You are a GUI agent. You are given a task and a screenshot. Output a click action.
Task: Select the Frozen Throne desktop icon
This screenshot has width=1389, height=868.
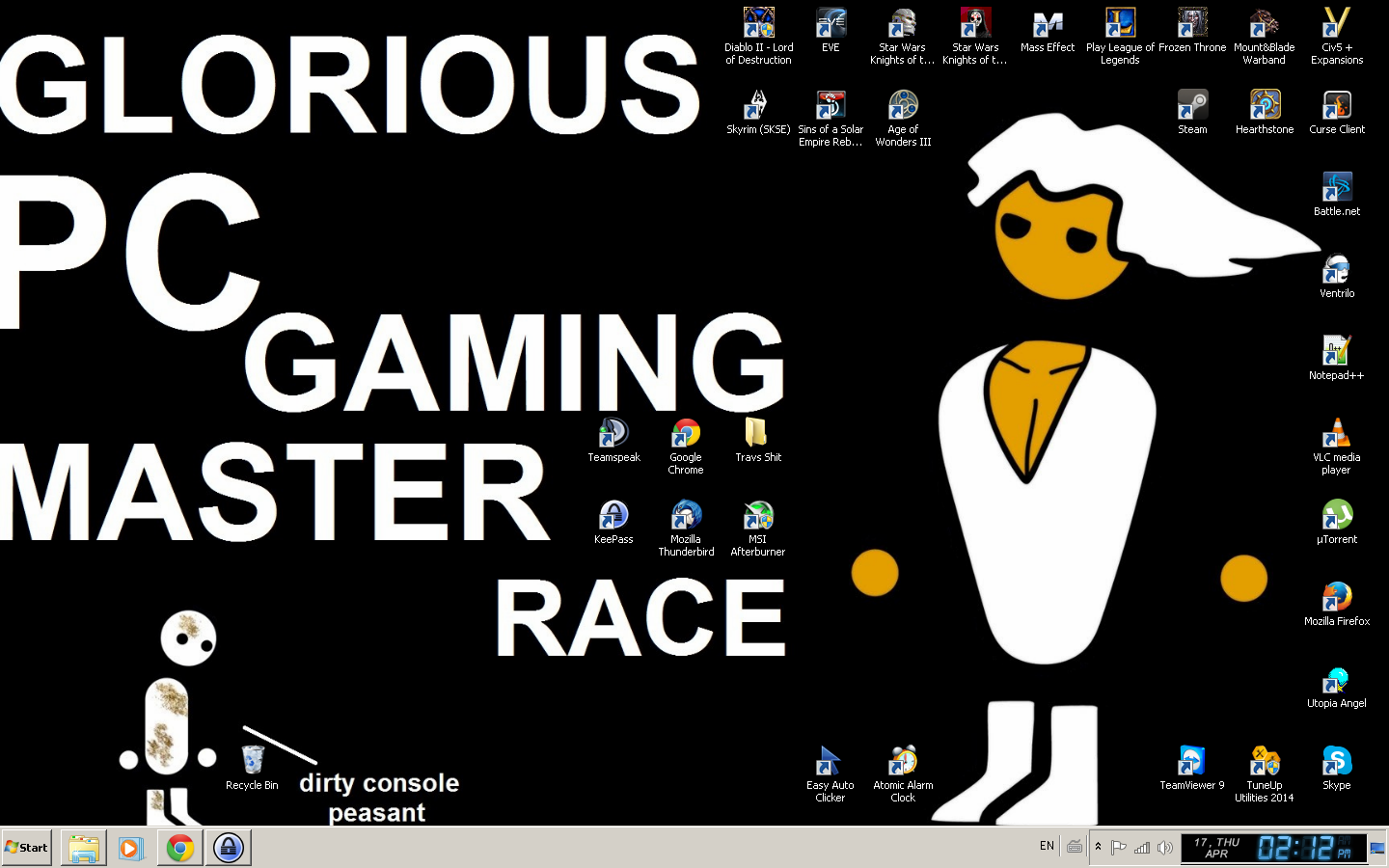click(x=1192, y=30)
